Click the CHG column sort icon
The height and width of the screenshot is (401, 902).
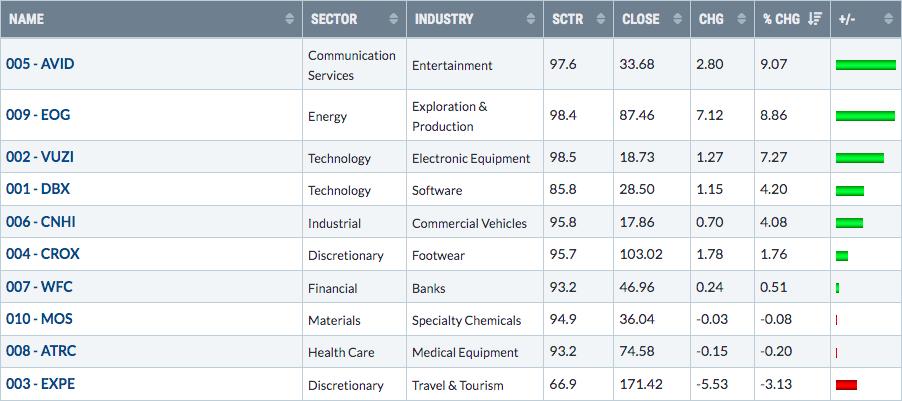coord(742,19)
